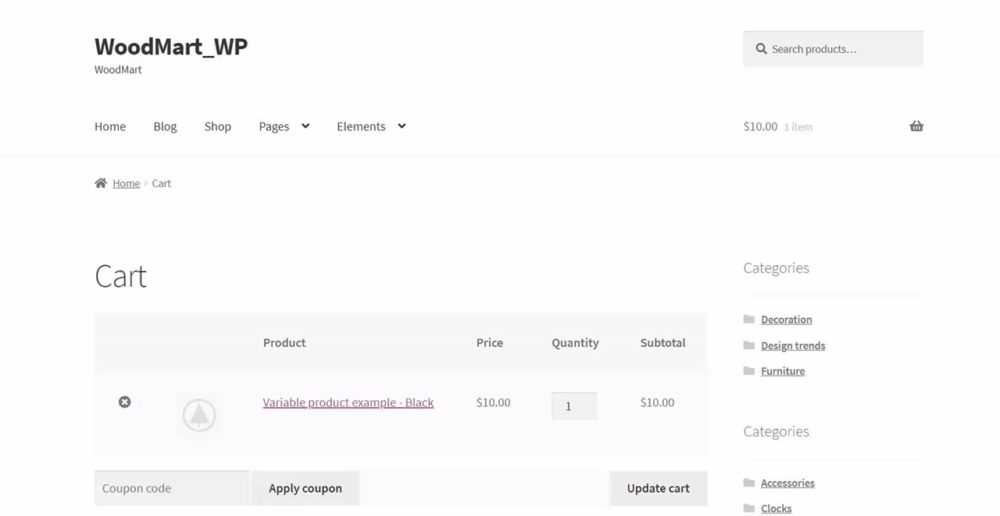Click the product placeholder thumbnail image
1000x516 pixels.
[199, 414]
